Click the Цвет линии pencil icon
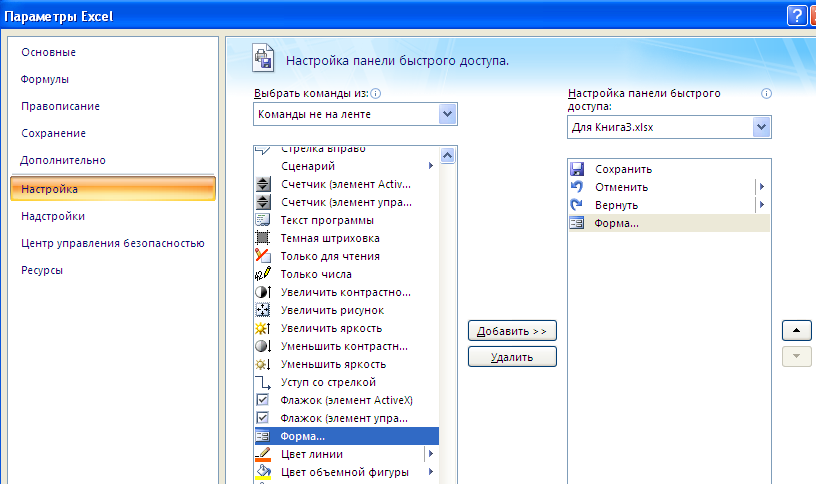Screen dimensions: 816x484 [x=263, y=454]
